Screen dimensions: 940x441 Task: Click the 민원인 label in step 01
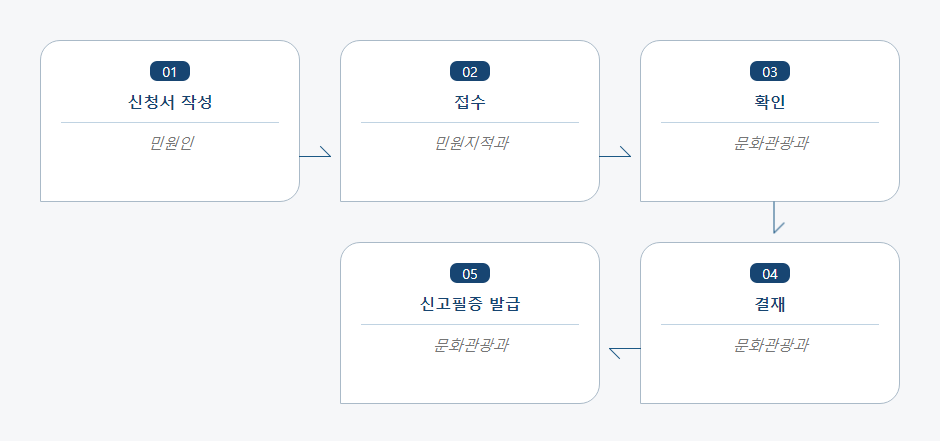tap(170, 143)
